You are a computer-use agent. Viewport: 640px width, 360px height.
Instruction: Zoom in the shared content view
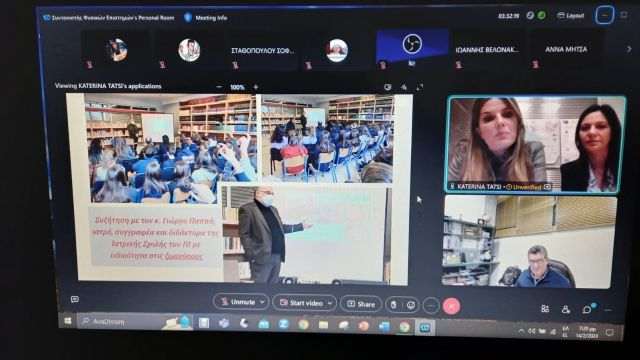click(x=256, y=87)
